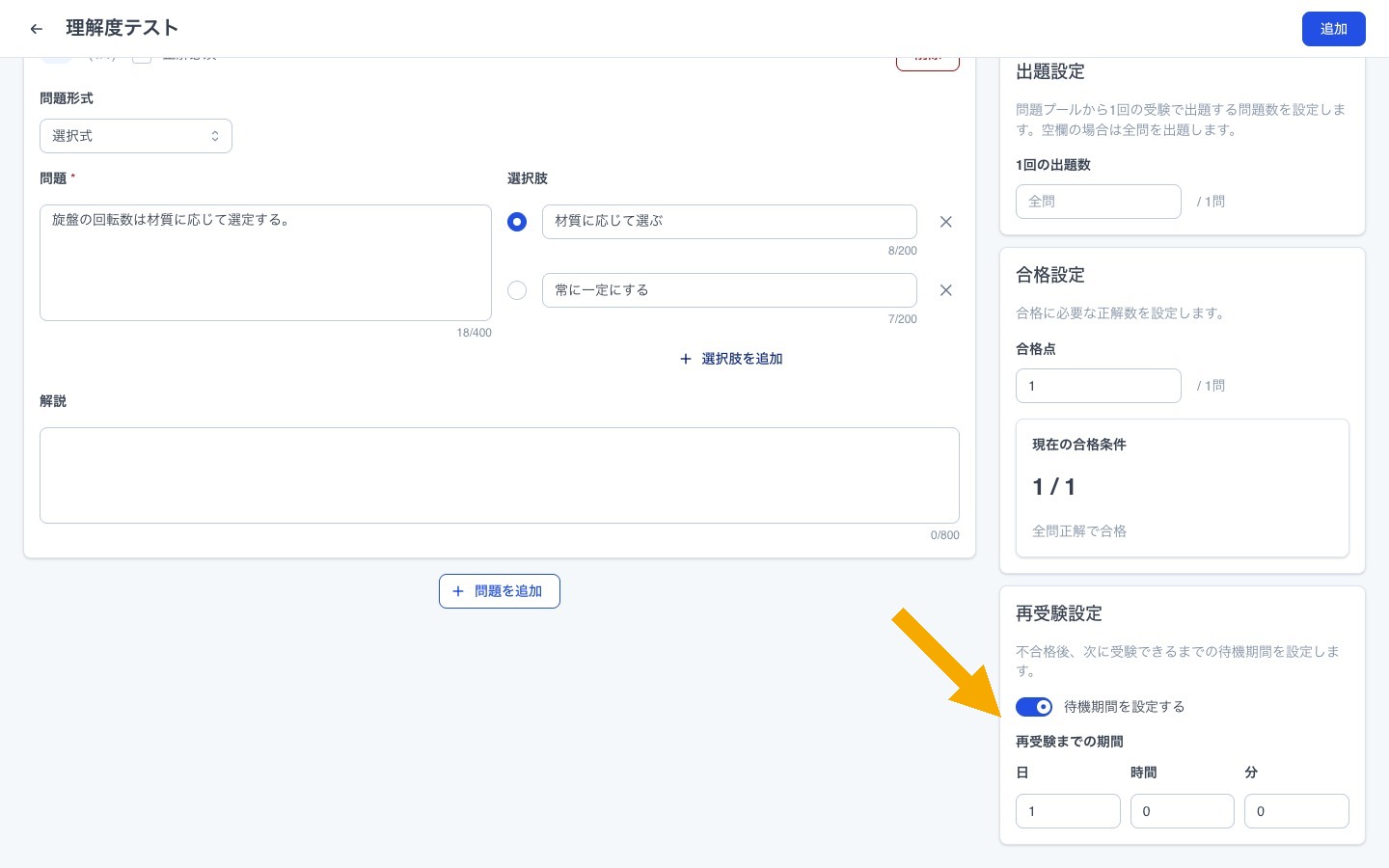Edit the 合格点 field
The height and width of the screenshot is (868, 1389).
click(1099, 386)
